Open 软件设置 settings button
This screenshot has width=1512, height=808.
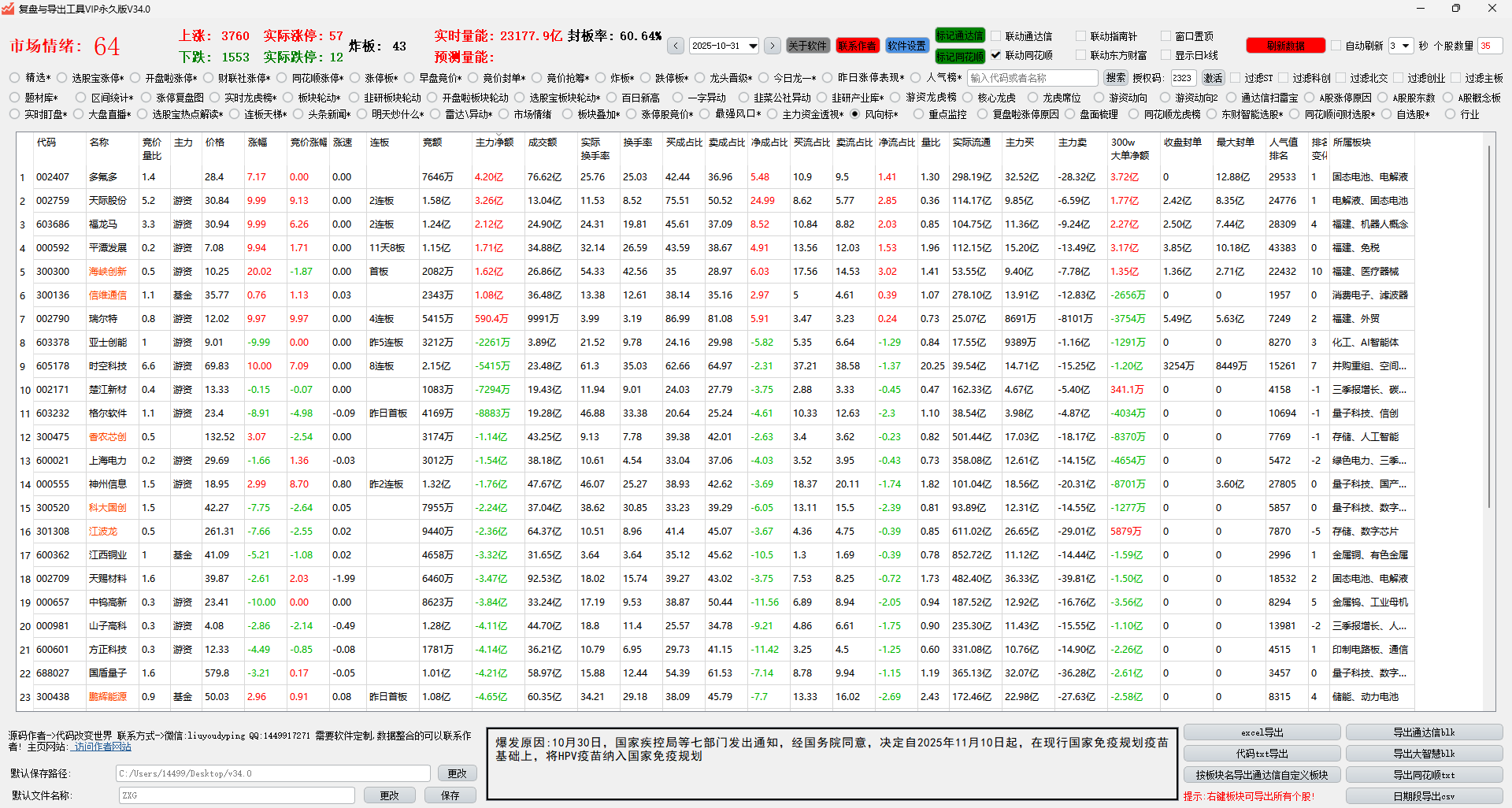click(906, 46)
